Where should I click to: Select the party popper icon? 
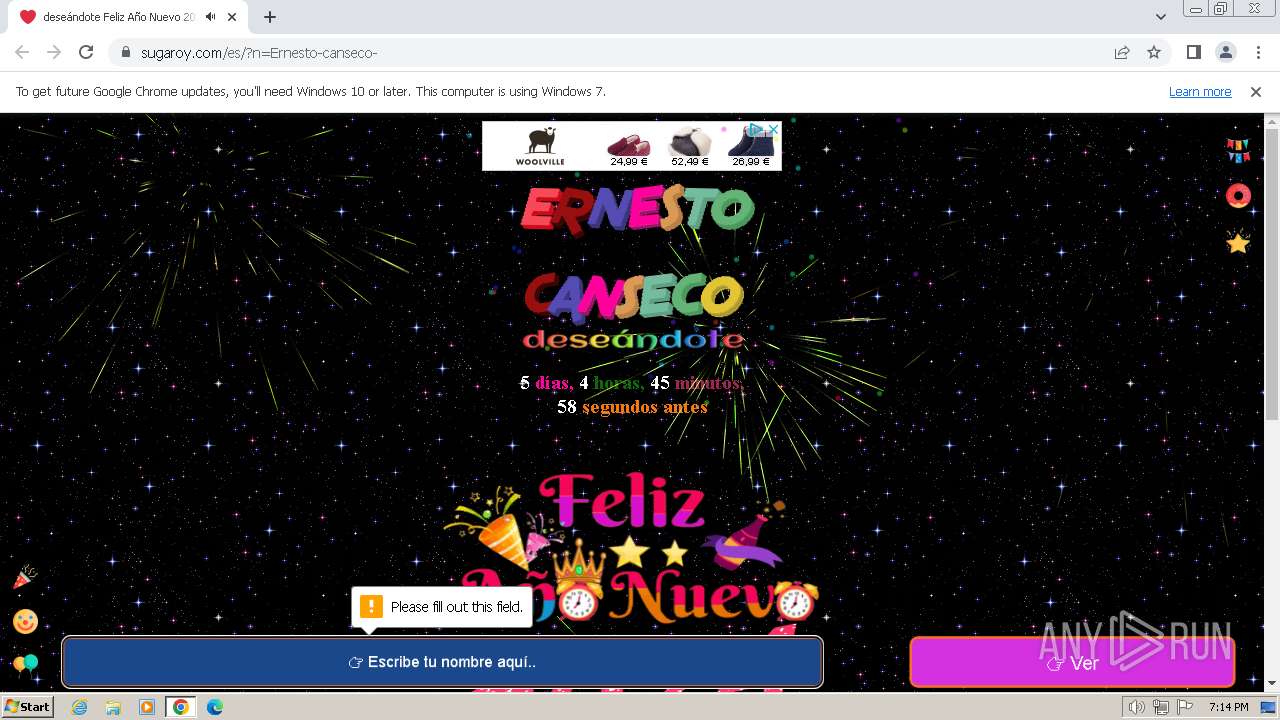coord(25,577)
